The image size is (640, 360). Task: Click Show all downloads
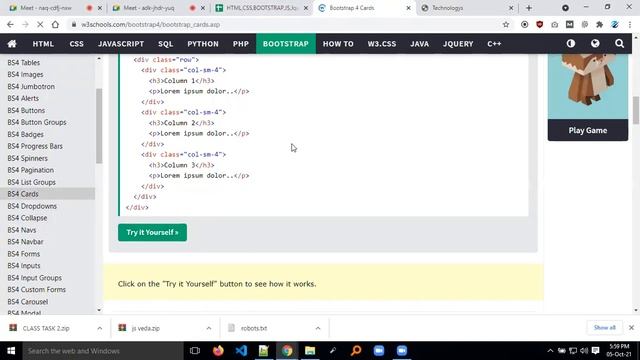click(x=604, y=328)
